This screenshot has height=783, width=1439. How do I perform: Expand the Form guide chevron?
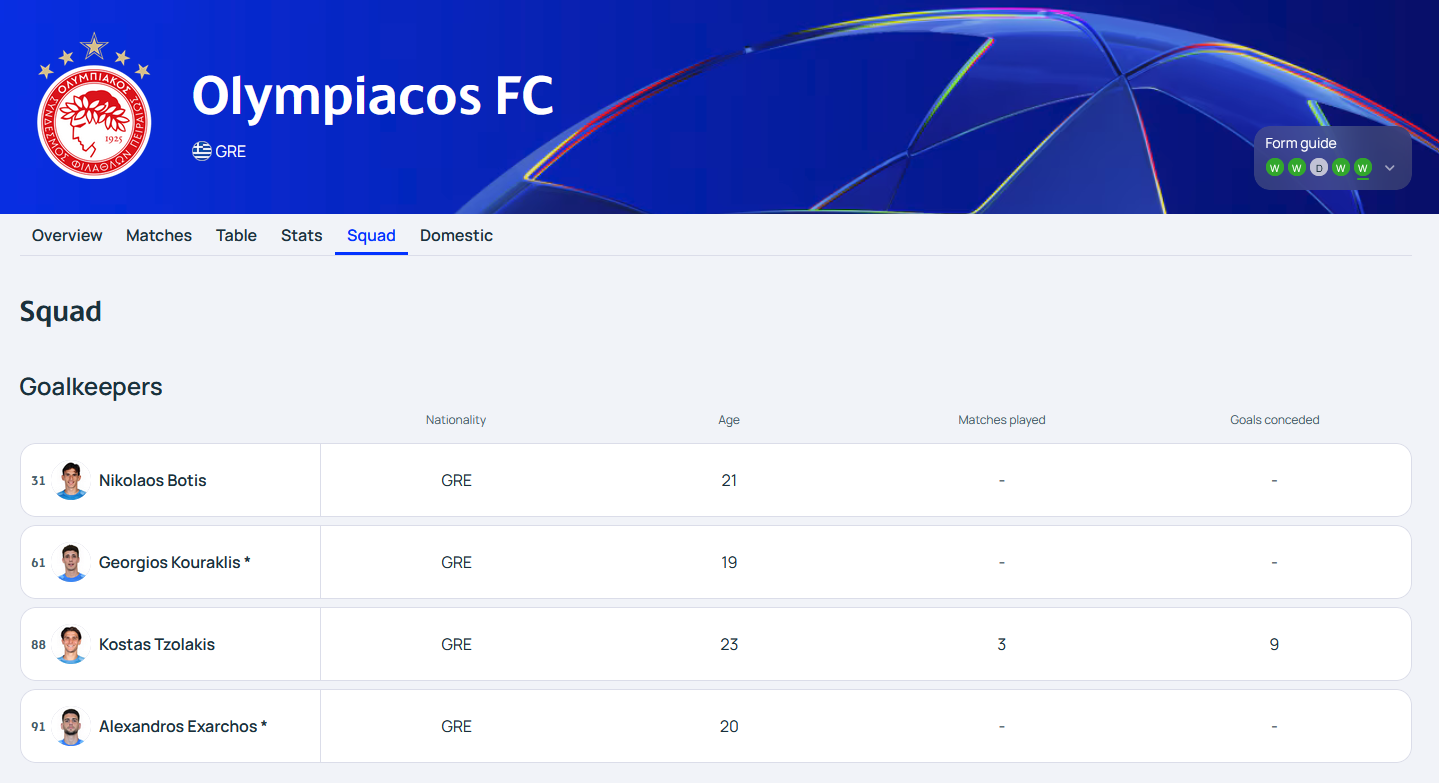point(1389,168)
